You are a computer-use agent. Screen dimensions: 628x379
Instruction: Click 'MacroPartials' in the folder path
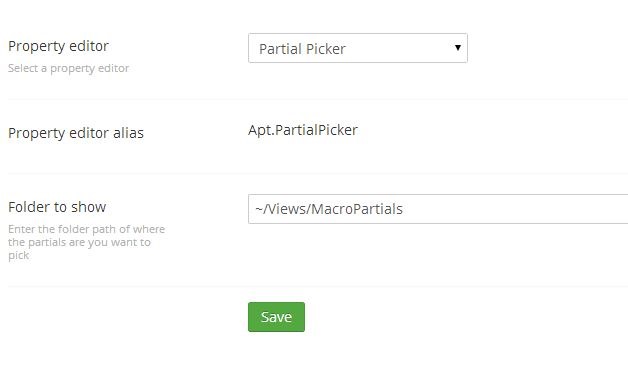357,209
